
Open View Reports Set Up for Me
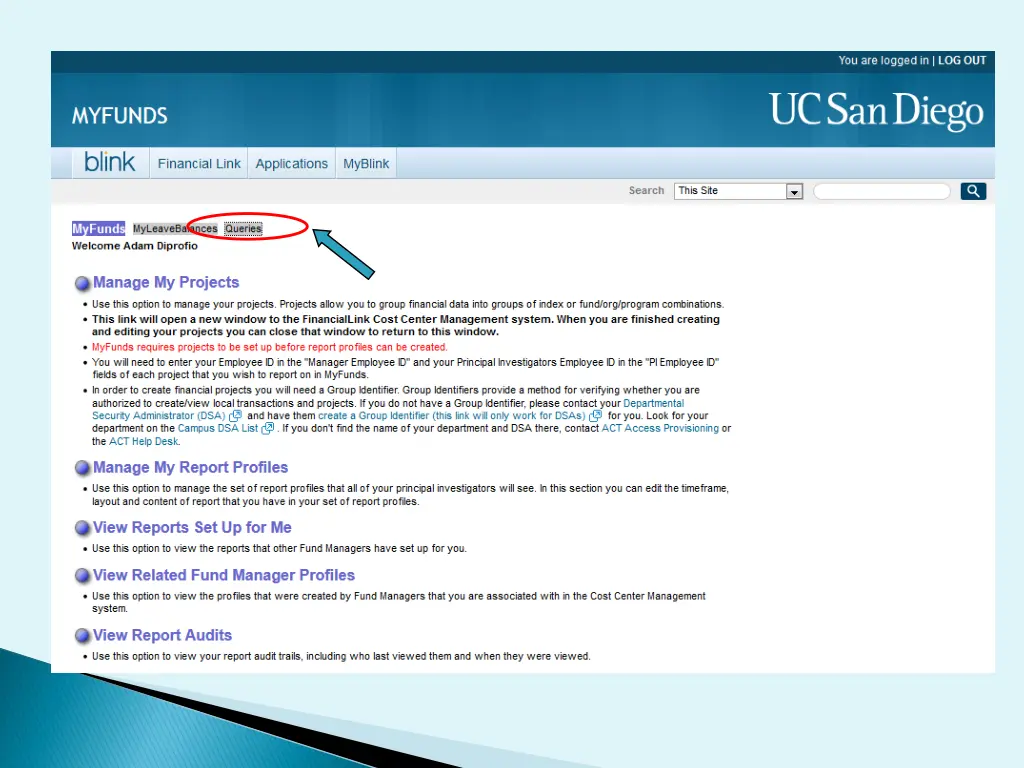point(192,527)
